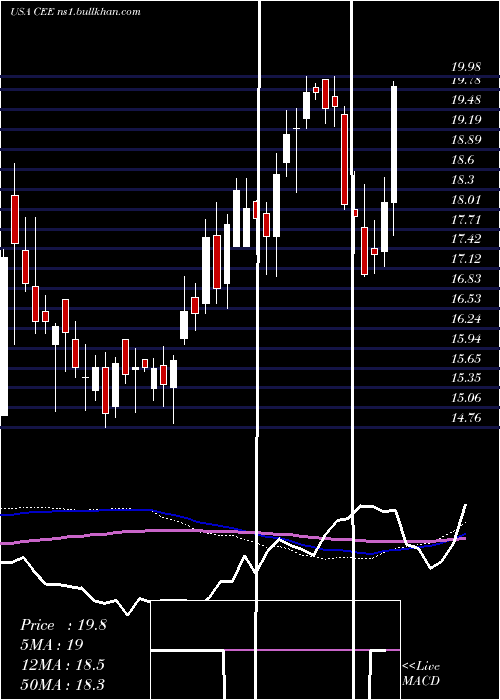500x700 pixels.
Task: Click the 15.06 price axis label
Action: pyautogui.click(x=466, y=398)
